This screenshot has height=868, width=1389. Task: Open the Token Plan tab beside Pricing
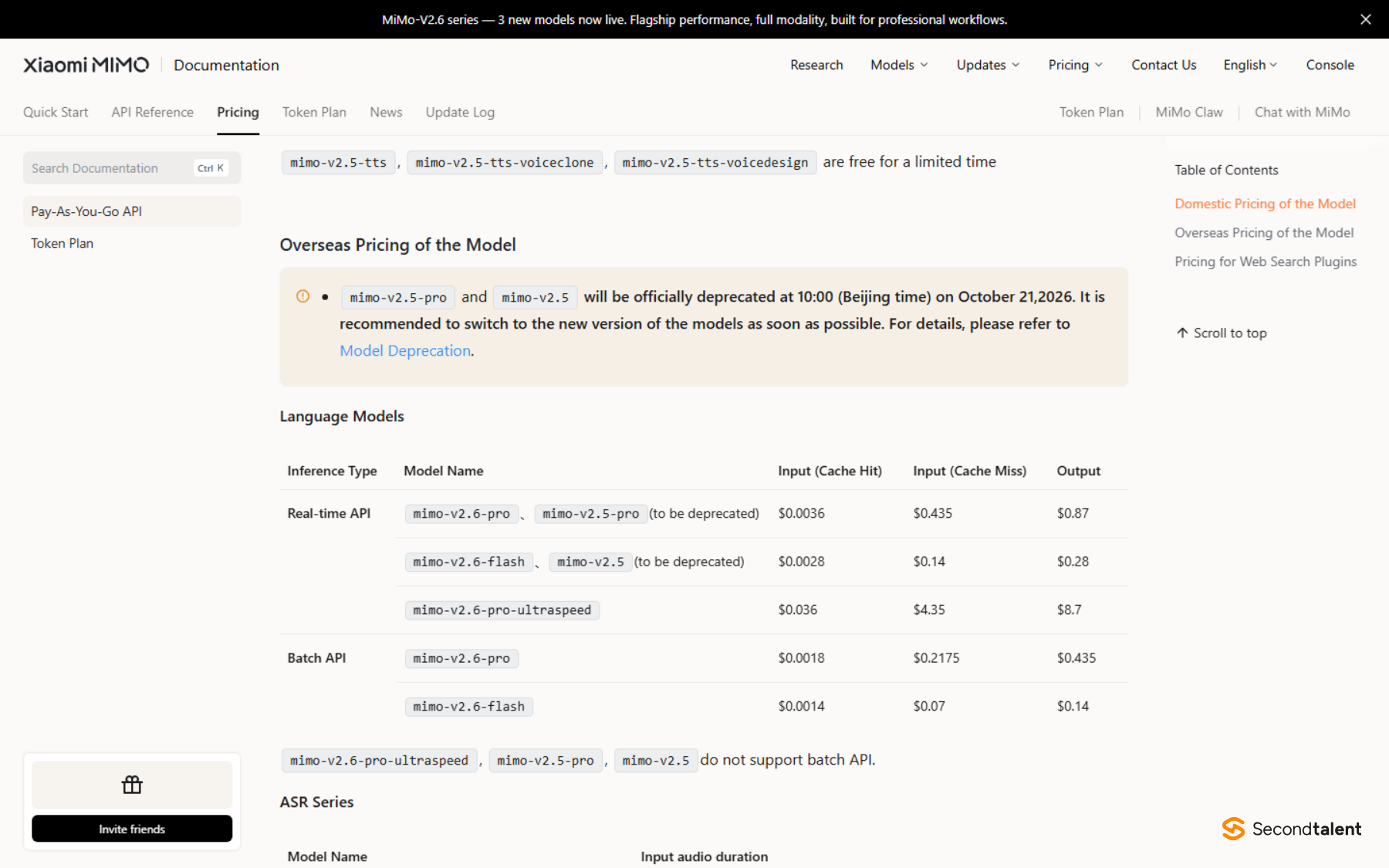pos(314,112)
